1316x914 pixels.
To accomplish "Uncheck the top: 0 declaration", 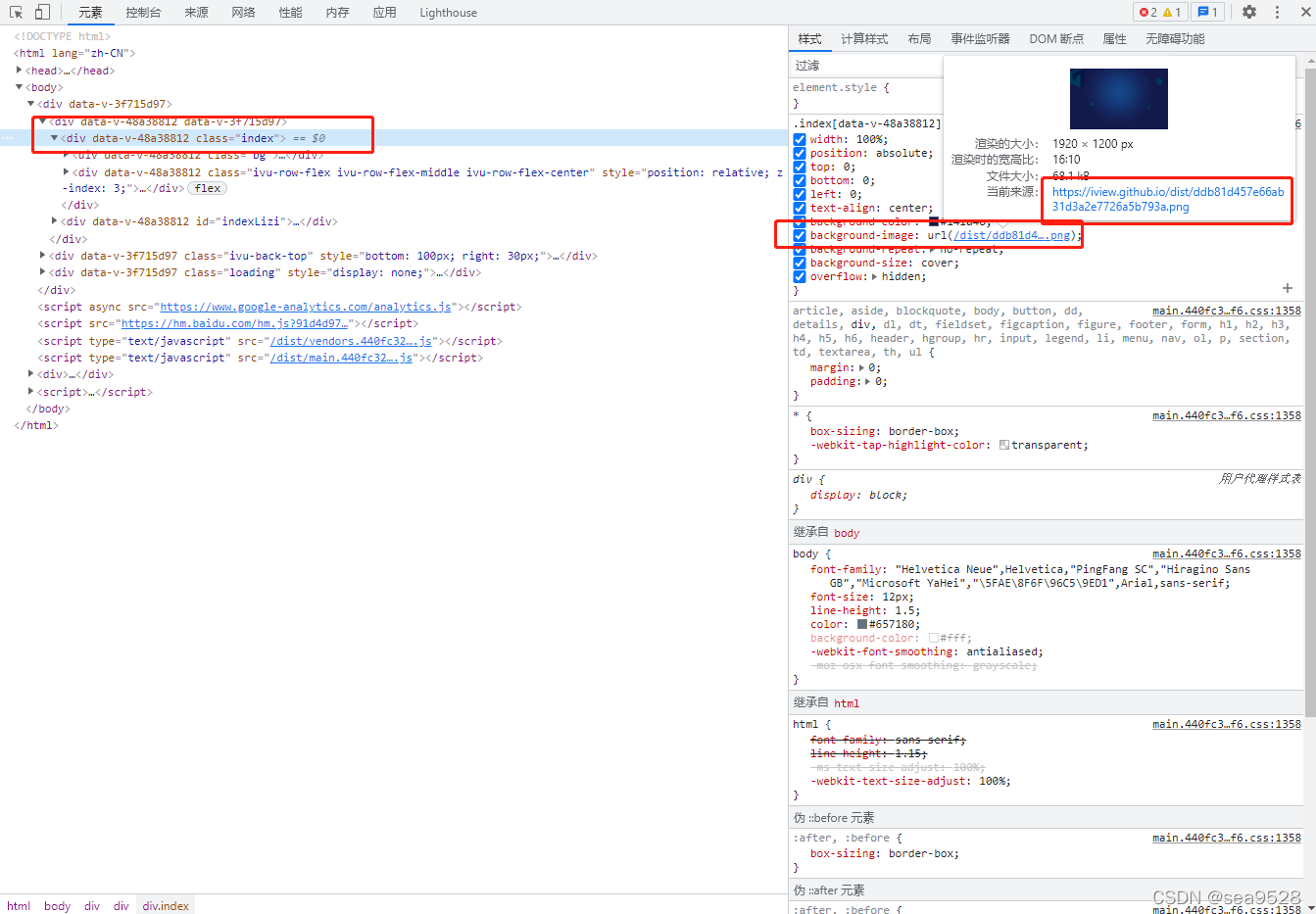I will tap(800, 167).
